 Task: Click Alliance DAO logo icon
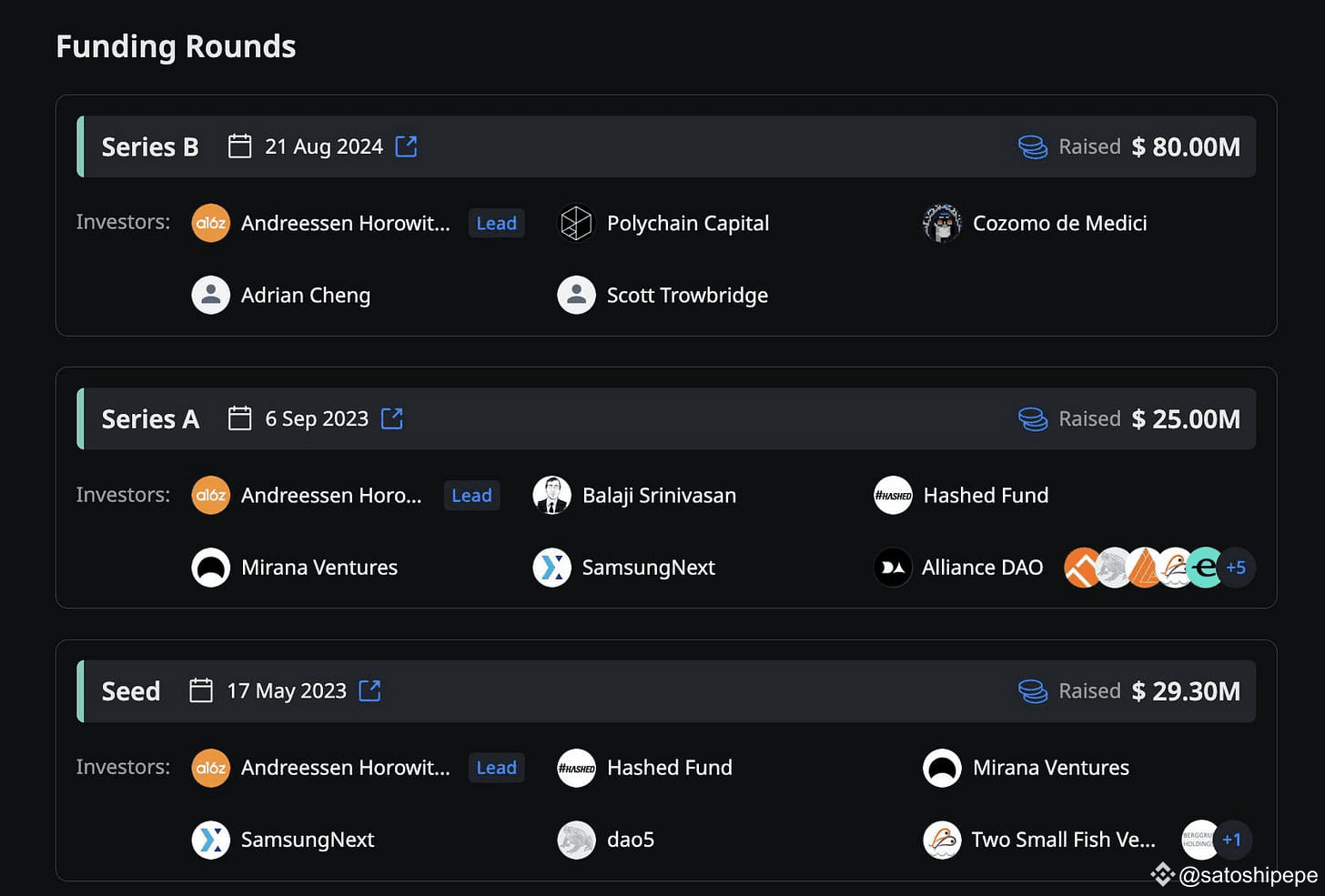pos(892,568)
